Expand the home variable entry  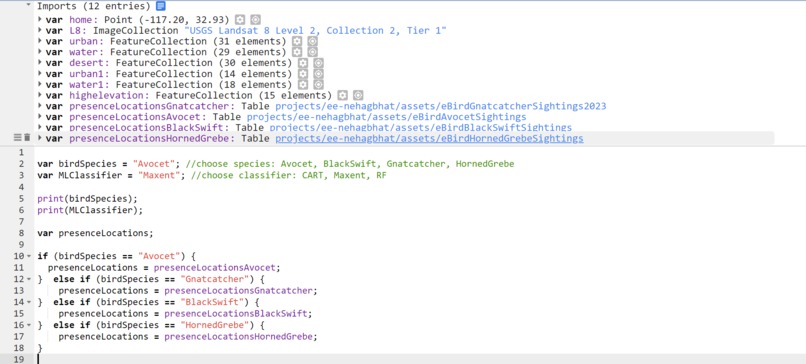click(x=40, y=19)
